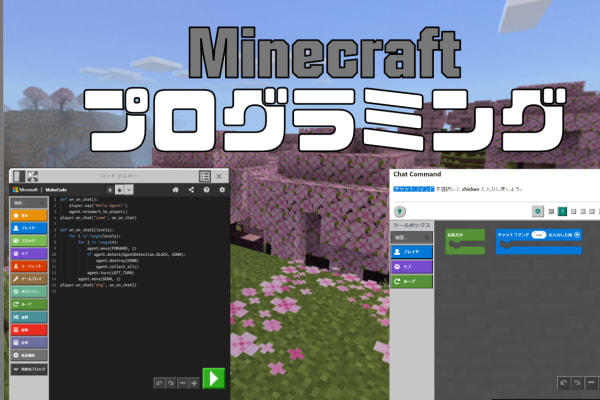
Task: Click the search box under the tutorial toolbox
Action: [412, 238]
